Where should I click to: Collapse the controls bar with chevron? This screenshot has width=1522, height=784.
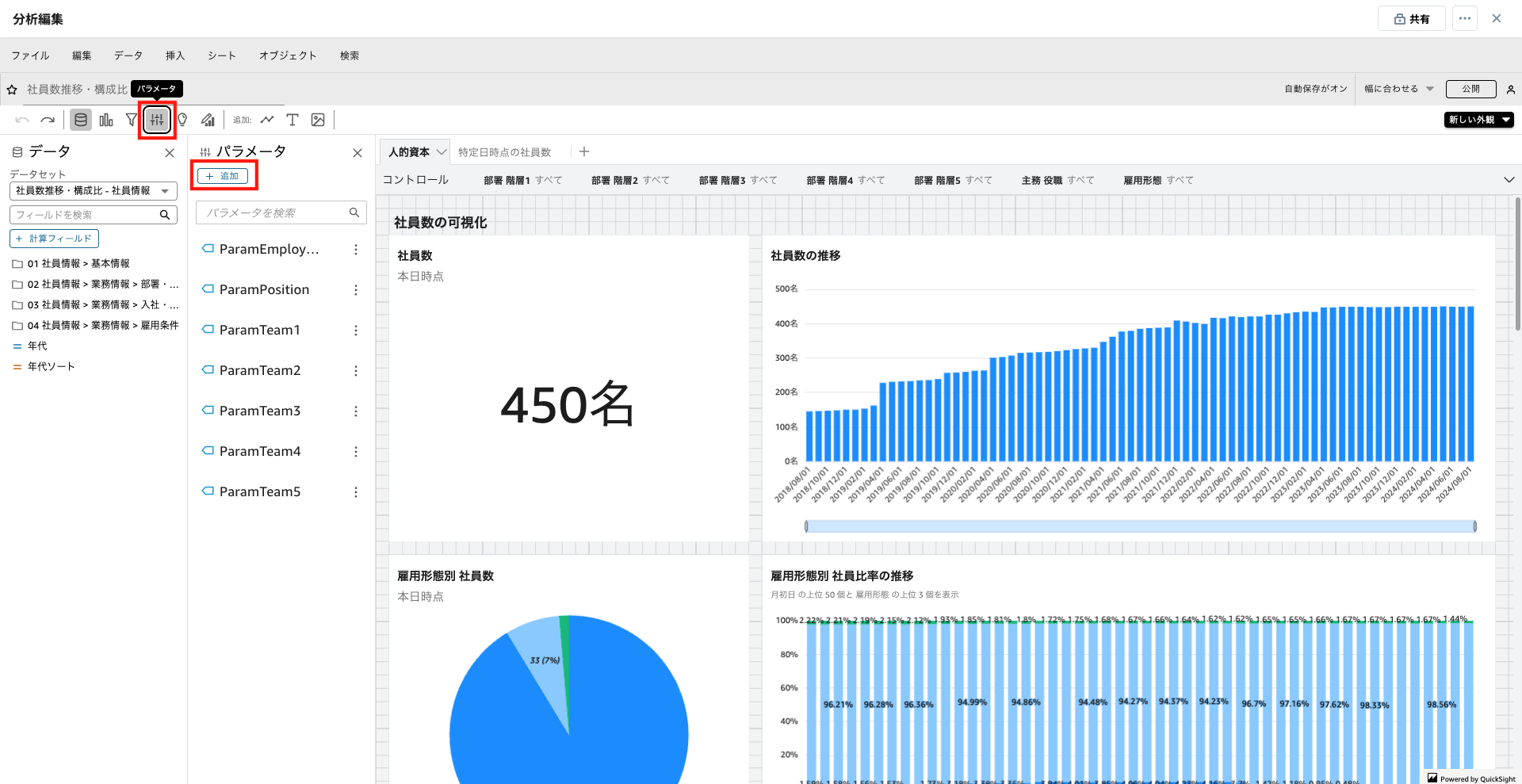pos(1509,180)
